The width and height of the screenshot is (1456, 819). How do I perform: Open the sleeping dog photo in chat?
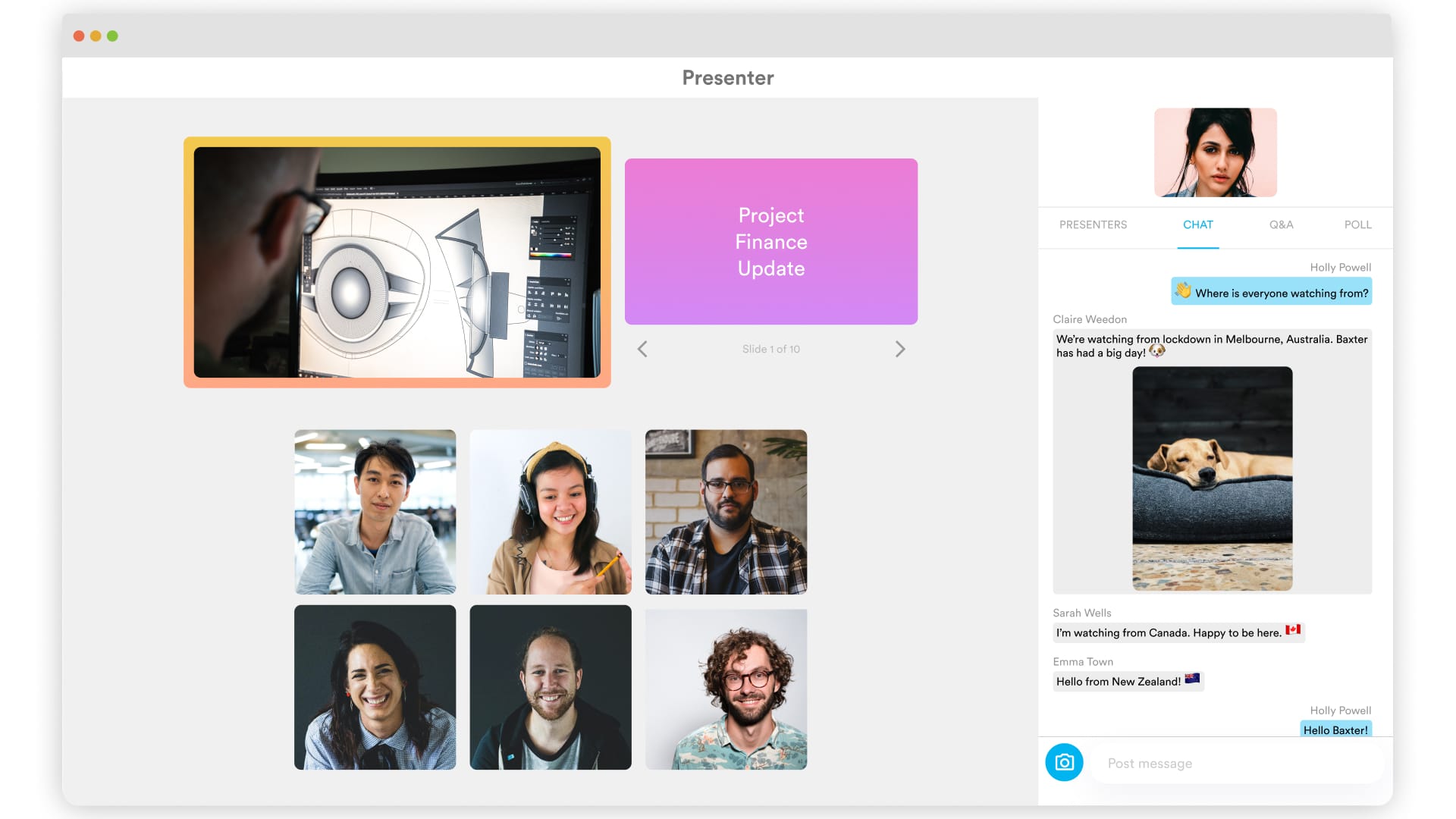pos(1212,479)
